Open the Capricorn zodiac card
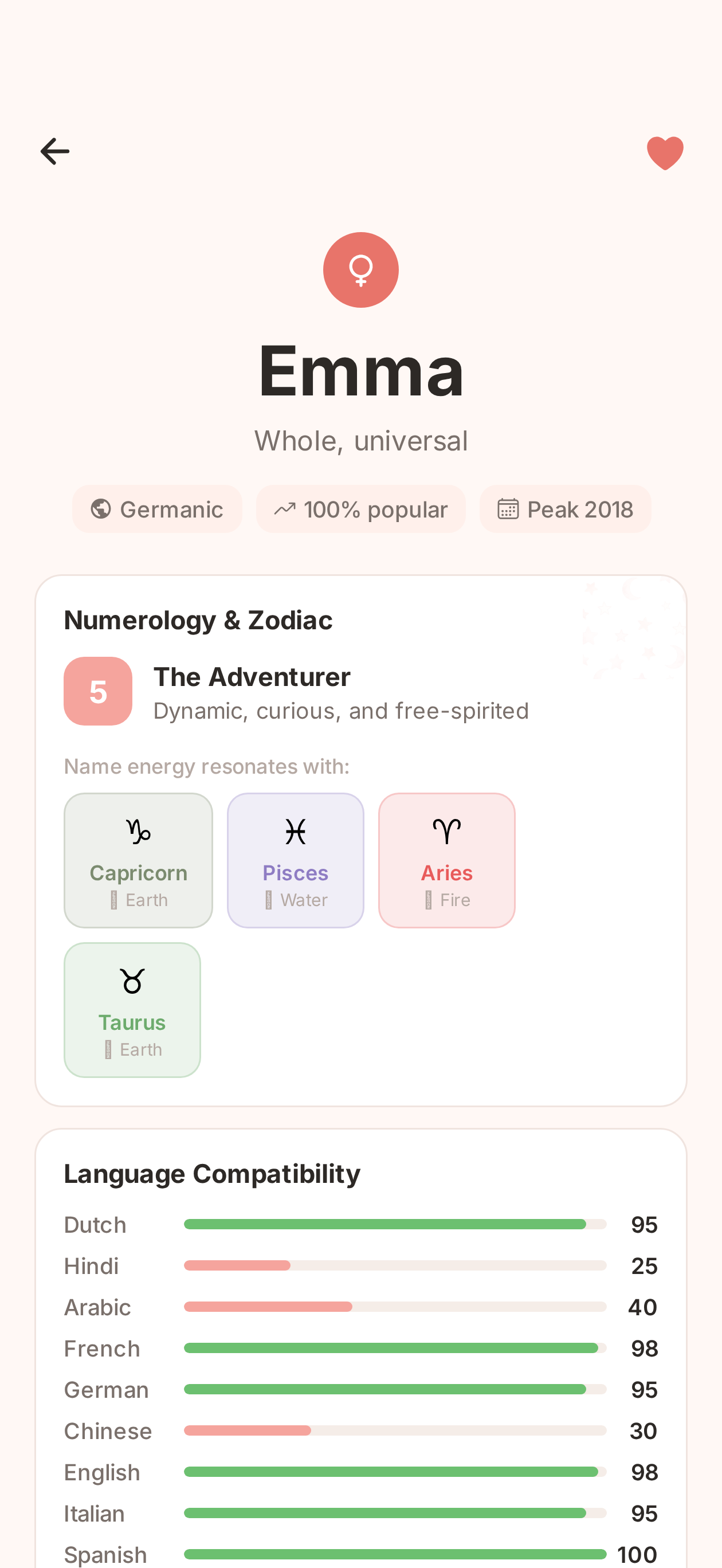The image size is (722, 1568). [x=138, y=860]
